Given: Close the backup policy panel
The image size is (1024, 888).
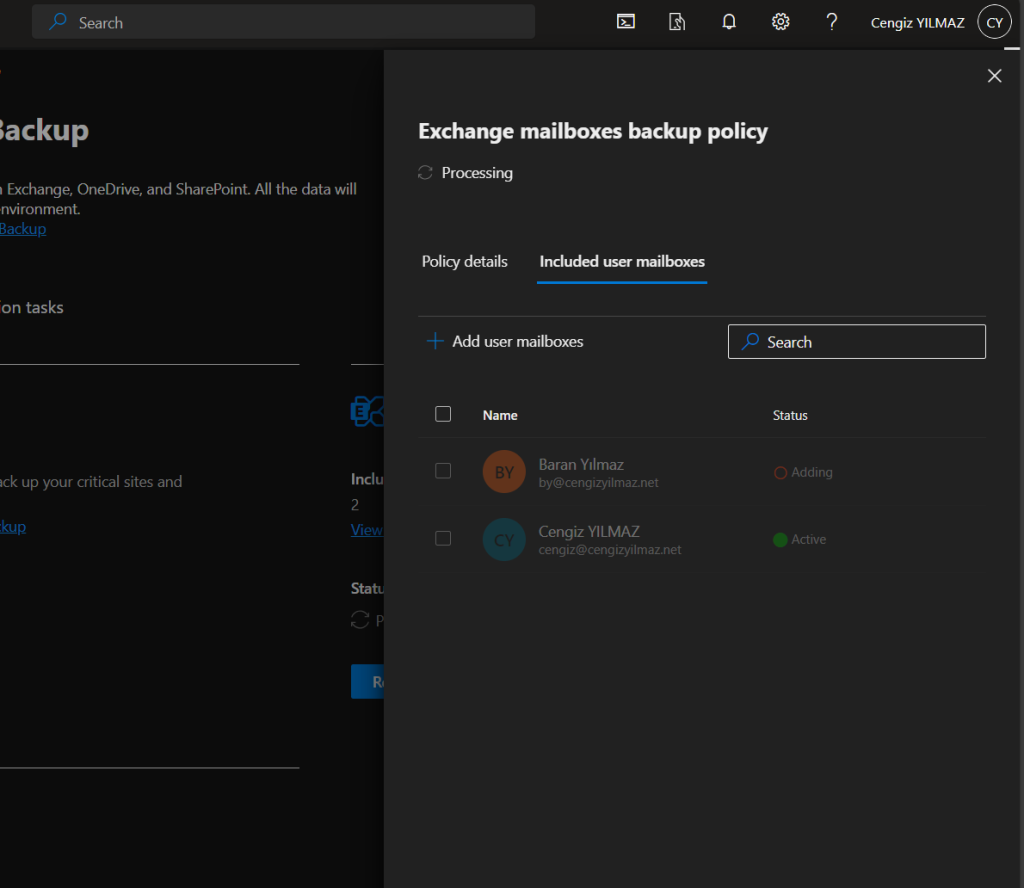Looking at the screenshot, I should click(x=994, y=76).
